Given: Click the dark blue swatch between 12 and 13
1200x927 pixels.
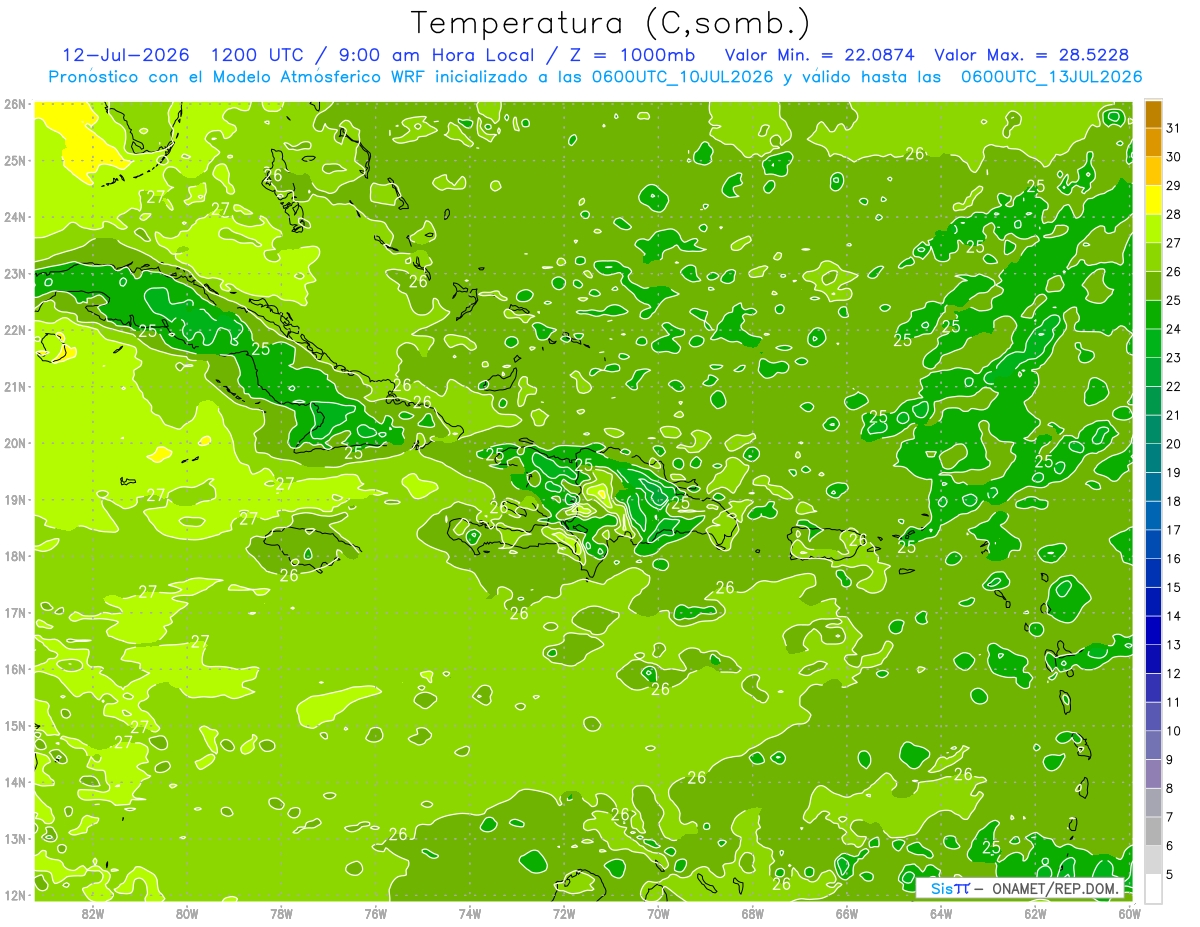Looking at the screenshot, I should (1153, 659).
